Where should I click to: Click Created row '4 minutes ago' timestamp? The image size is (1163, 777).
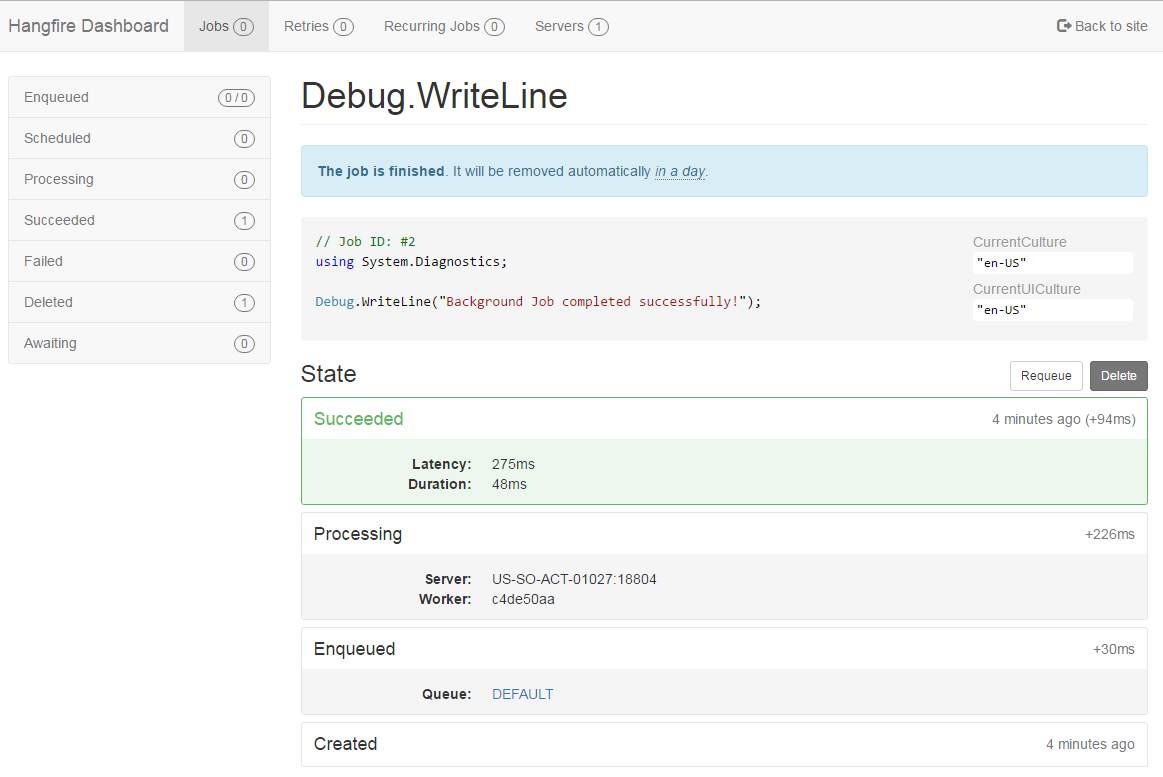(1090, 744)
